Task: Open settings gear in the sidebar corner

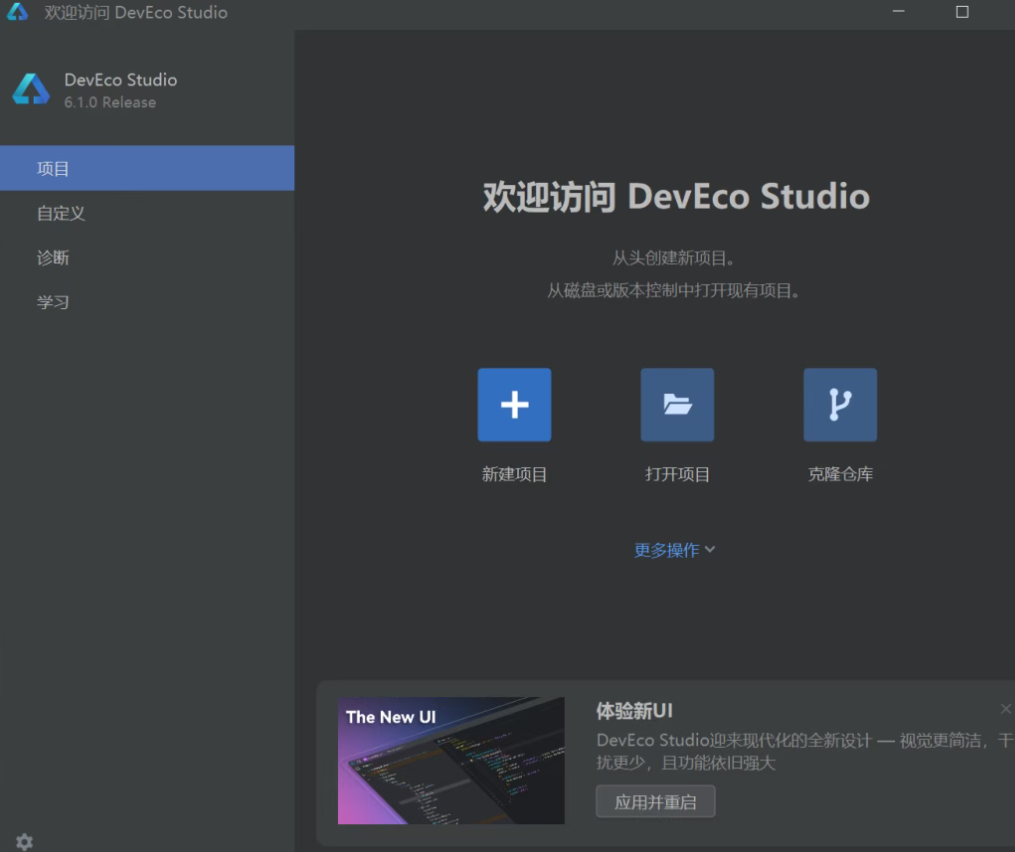Action: (25, 842)
